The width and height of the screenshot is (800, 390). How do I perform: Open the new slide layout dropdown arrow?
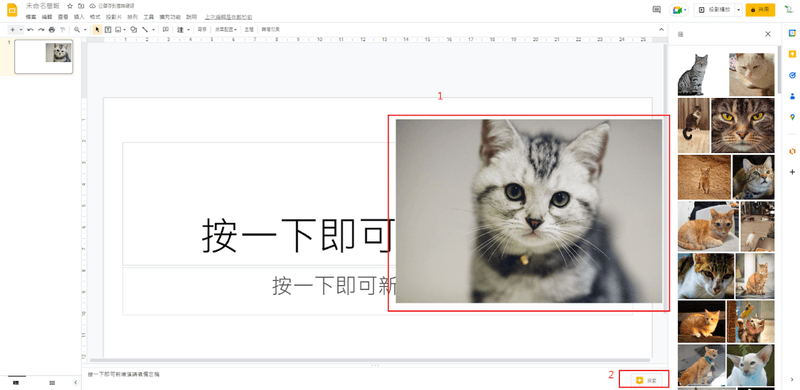tap(21, 30)
